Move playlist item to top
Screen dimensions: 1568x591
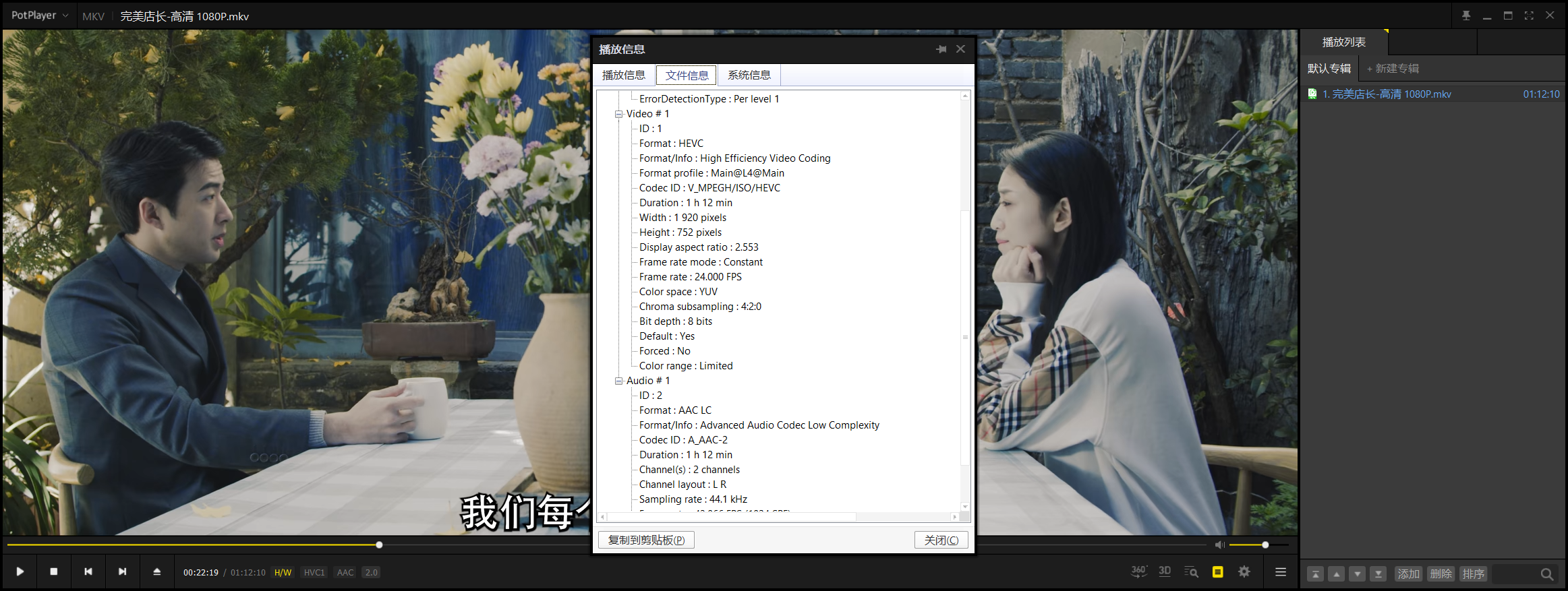pos(1315,574)
